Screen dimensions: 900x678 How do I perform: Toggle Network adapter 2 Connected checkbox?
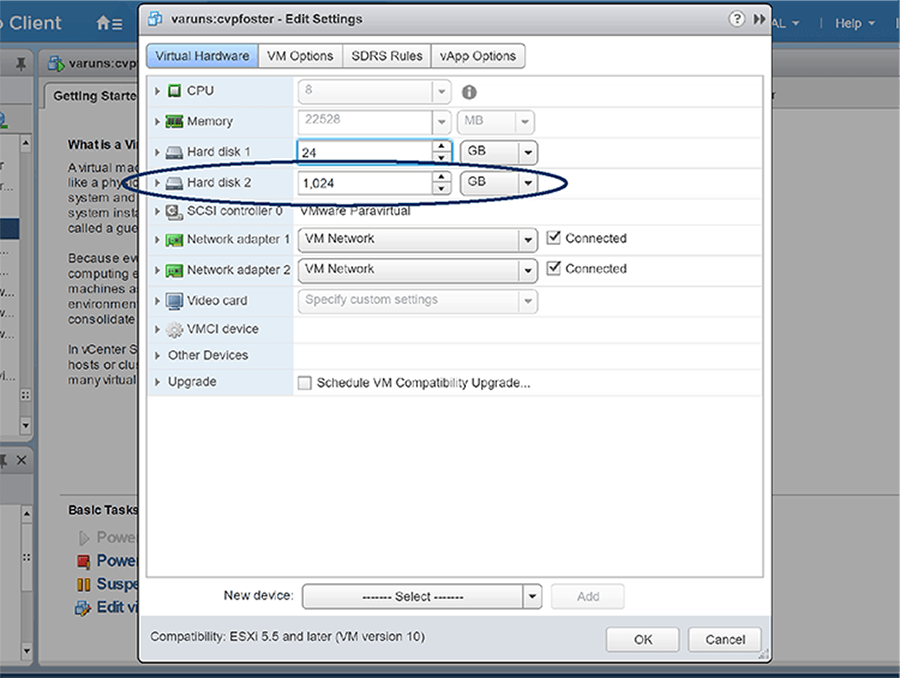click(553, 268)
